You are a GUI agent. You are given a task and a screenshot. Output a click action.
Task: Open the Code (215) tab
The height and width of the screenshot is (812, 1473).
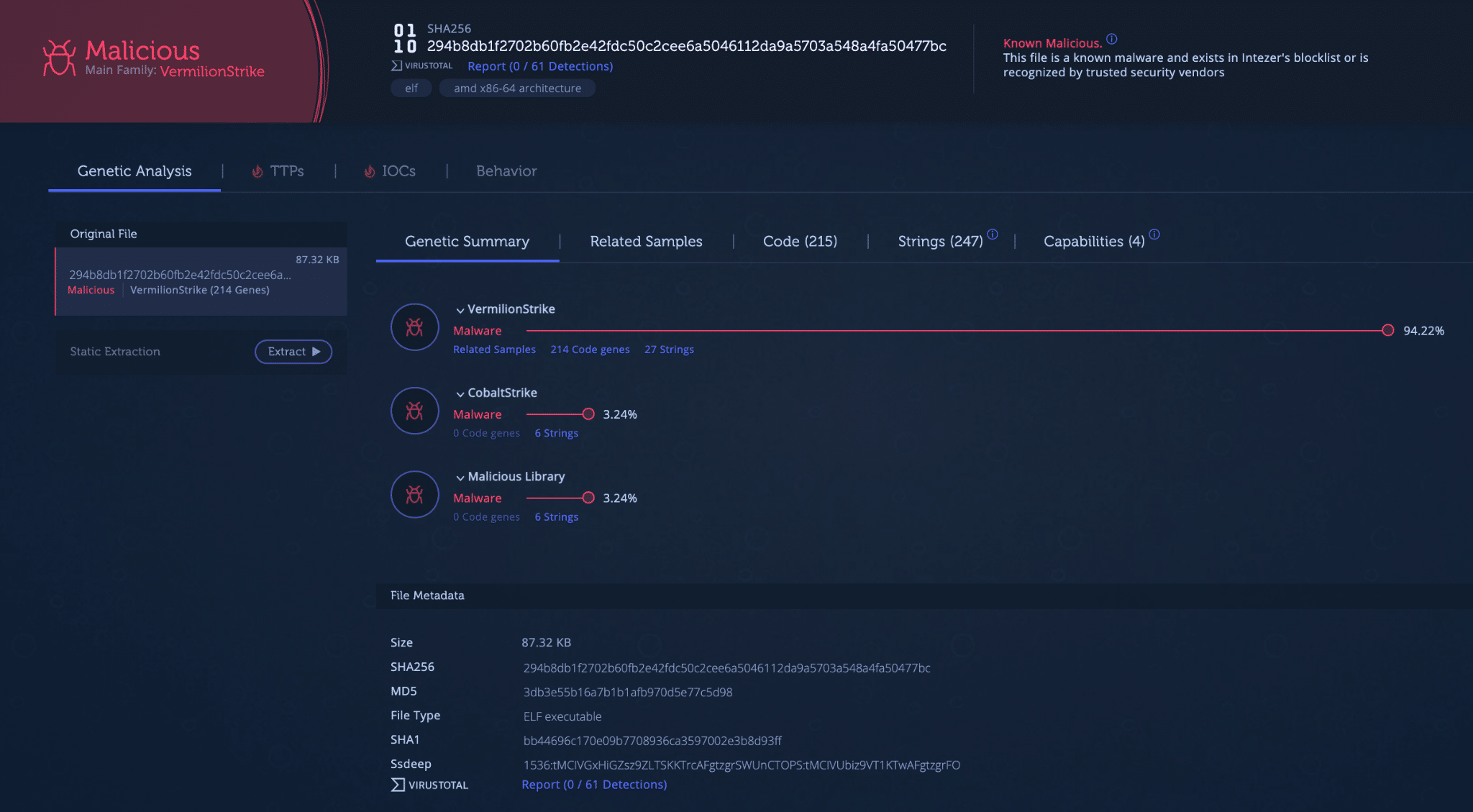click(800, 242)
